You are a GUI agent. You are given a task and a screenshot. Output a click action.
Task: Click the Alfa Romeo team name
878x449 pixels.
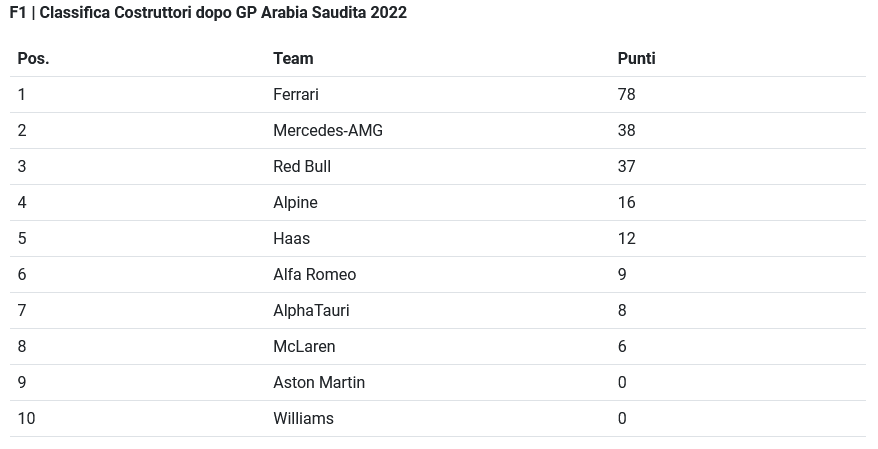tap(314, 274)
